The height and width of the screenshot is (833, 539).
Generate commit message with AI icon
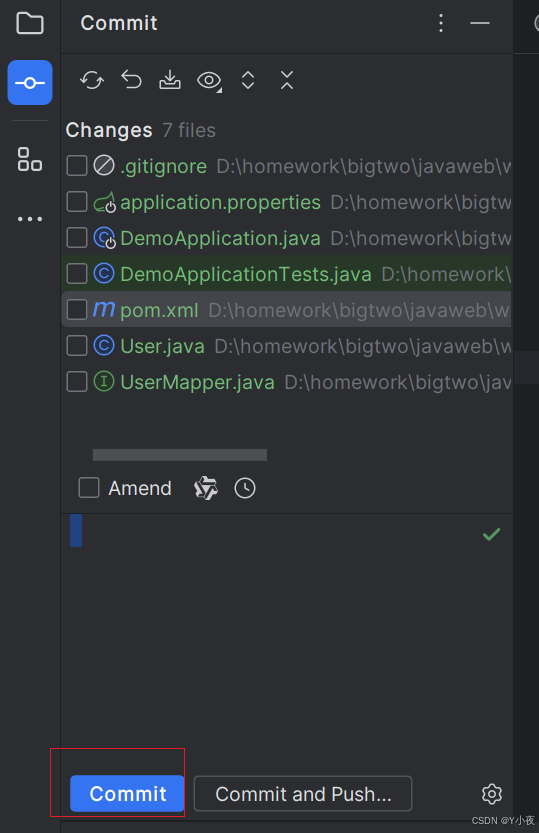click(206, 488)
